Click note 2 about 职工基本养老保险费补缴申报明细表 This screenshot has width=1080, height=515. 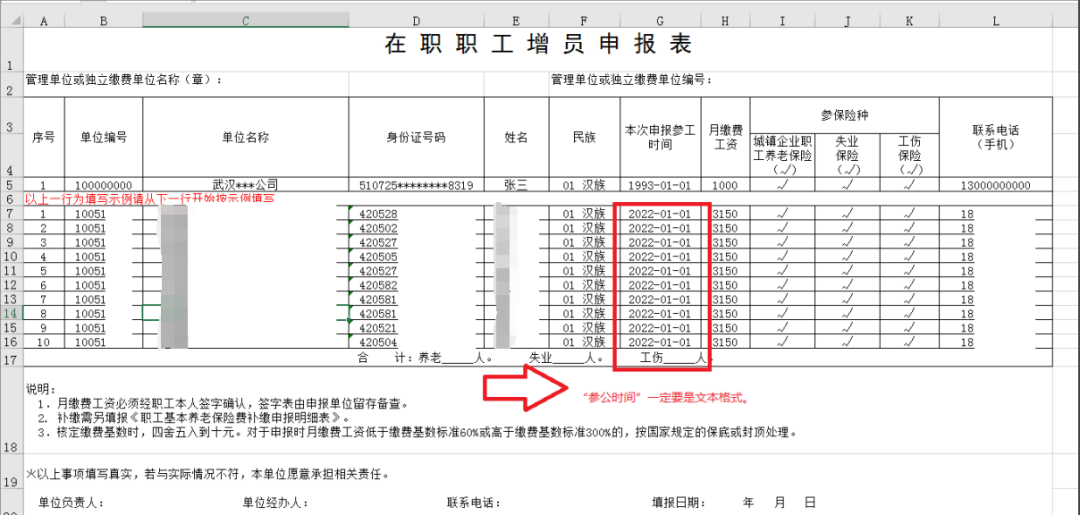pos(195,418)
